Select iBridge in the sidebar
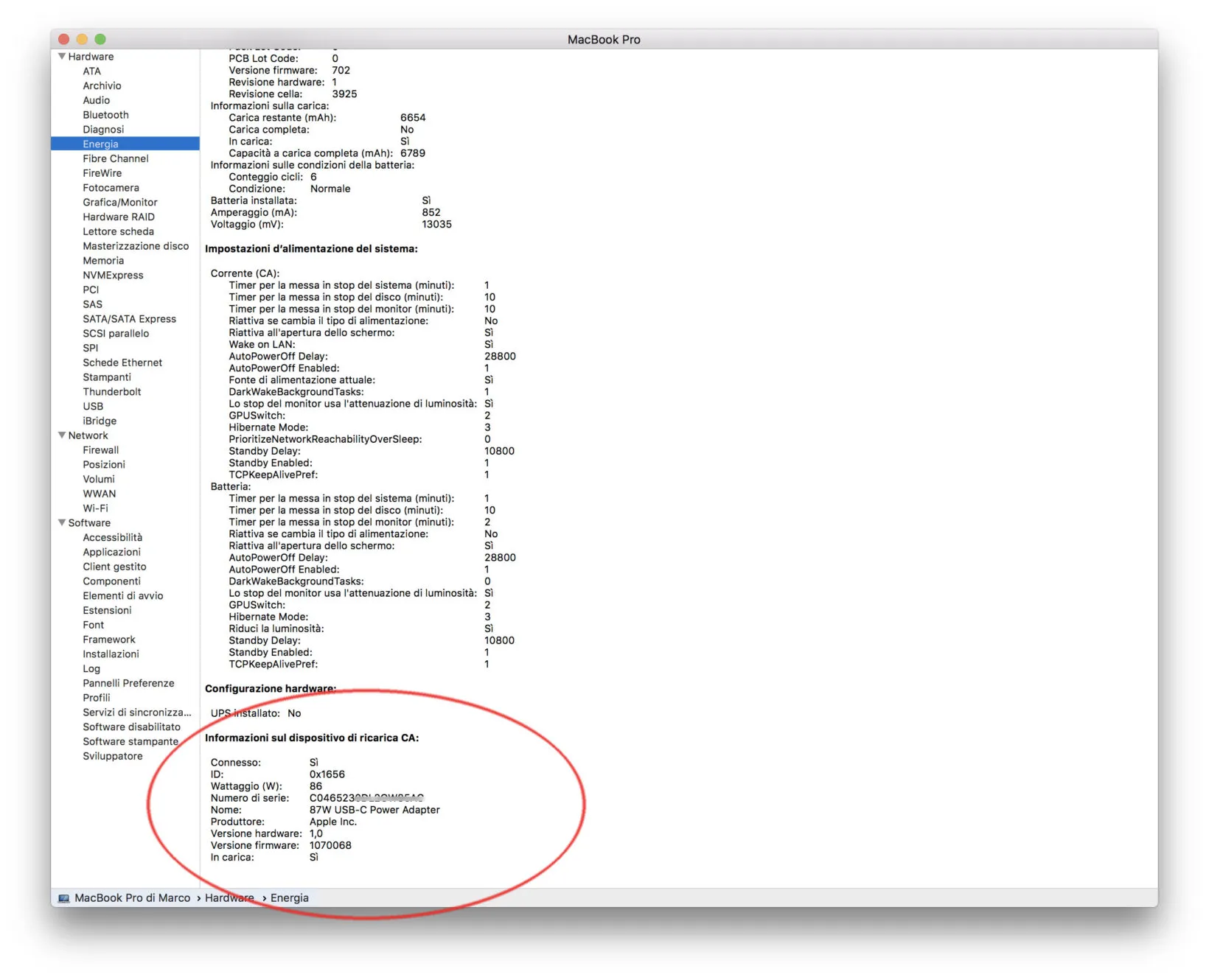The width and height of the screenshot is (1209, 980). coord(100,421)
